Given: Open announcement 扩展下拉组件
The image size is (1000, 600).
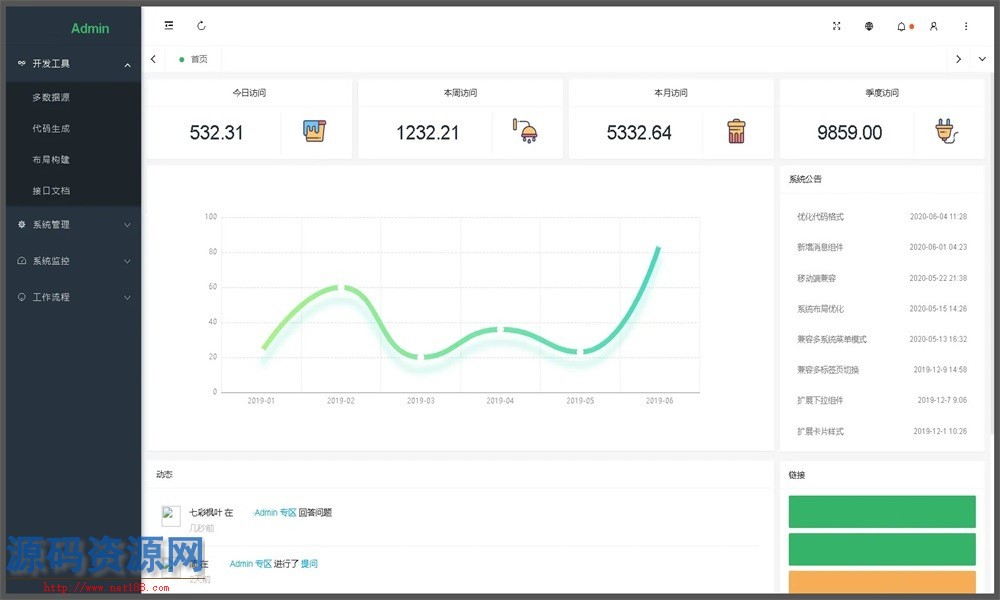Looking at the screenshot, I should tap(820, 400).
